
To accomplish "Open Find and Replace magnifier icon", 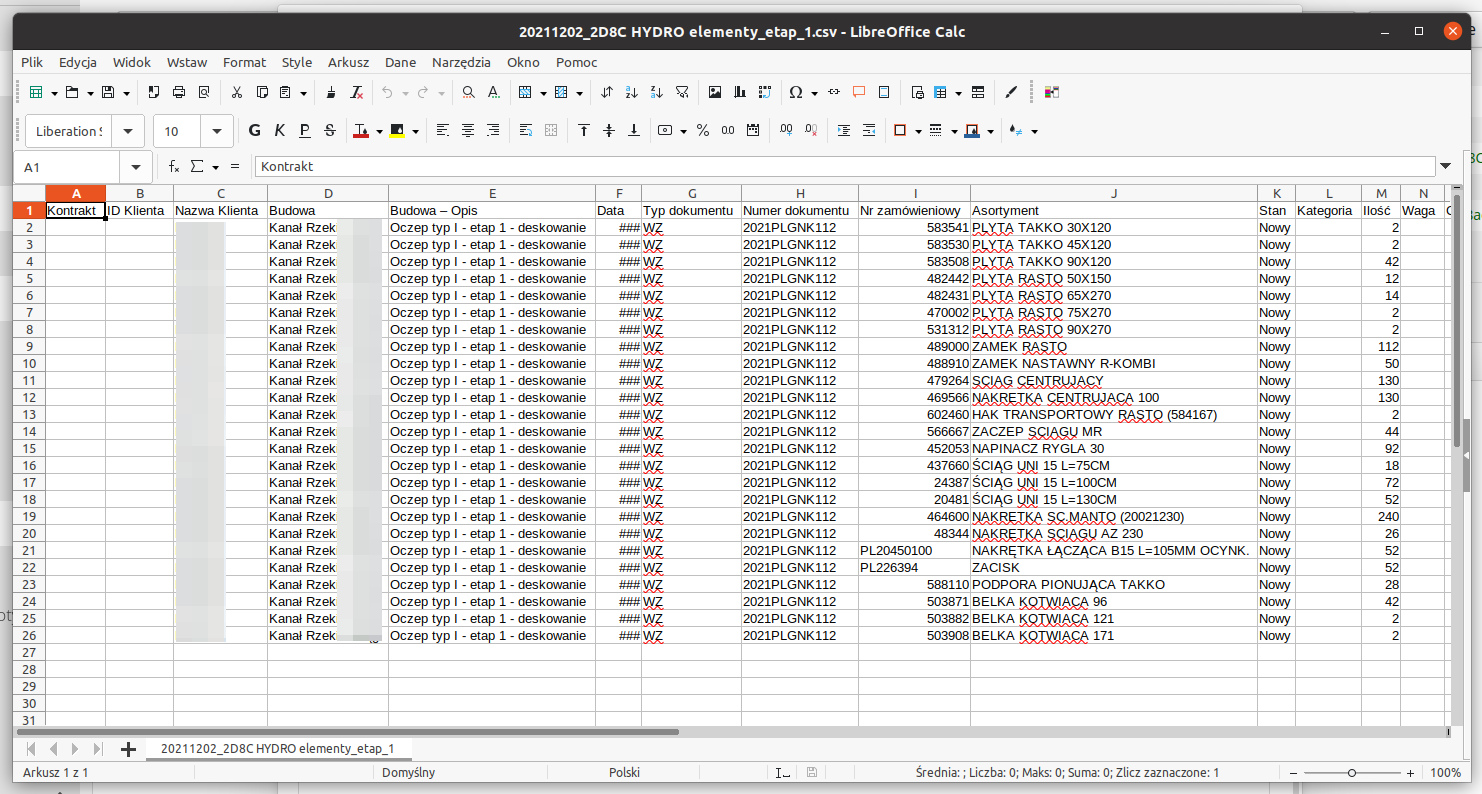I will (x=468, y=92).
